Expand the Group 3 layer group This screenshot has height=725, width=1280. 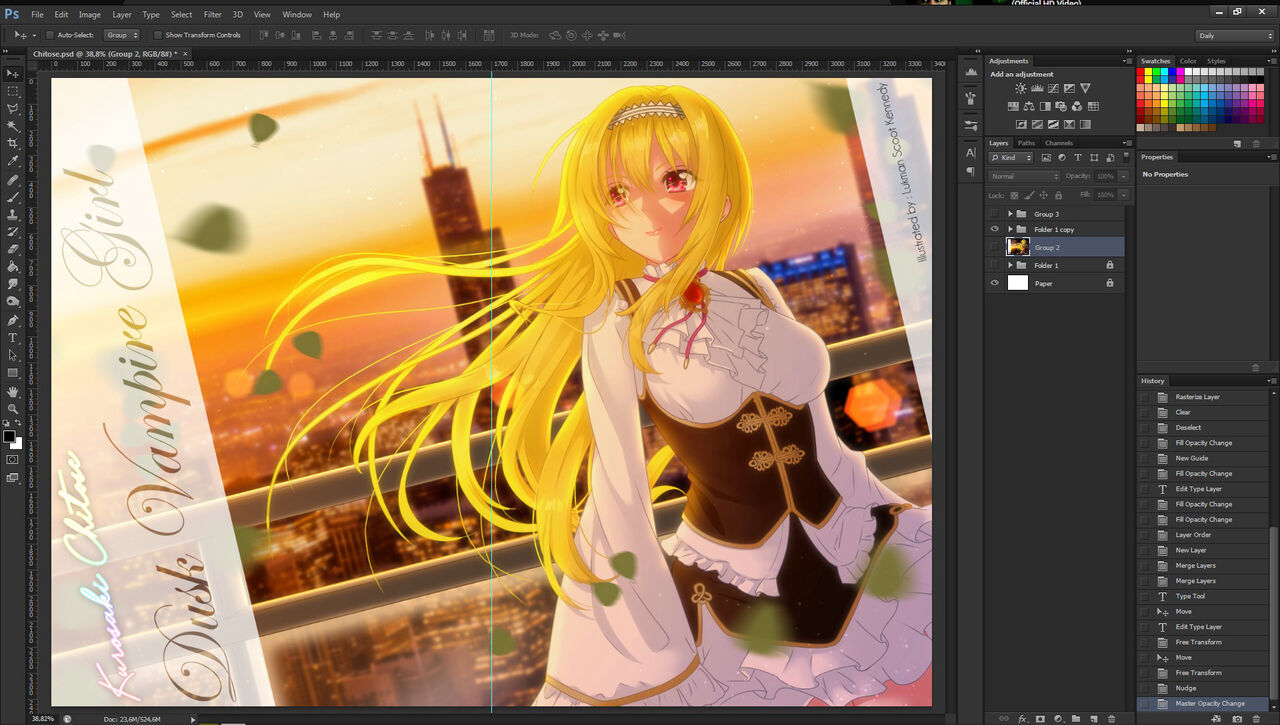pyautogui.click(x=1010, y=214)
